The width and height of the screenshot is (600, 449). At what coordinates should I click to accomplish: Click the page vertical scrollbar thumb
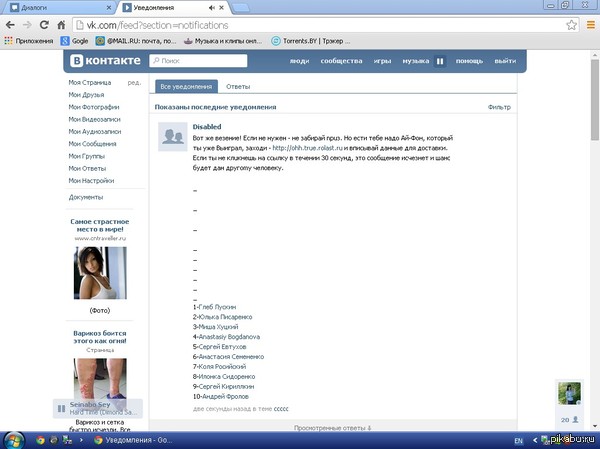[x=595, y=100]
